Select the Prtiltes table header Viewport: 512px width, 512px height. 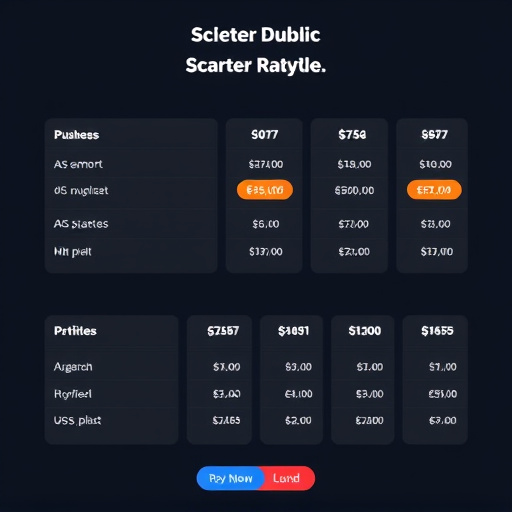click(75, 331)
